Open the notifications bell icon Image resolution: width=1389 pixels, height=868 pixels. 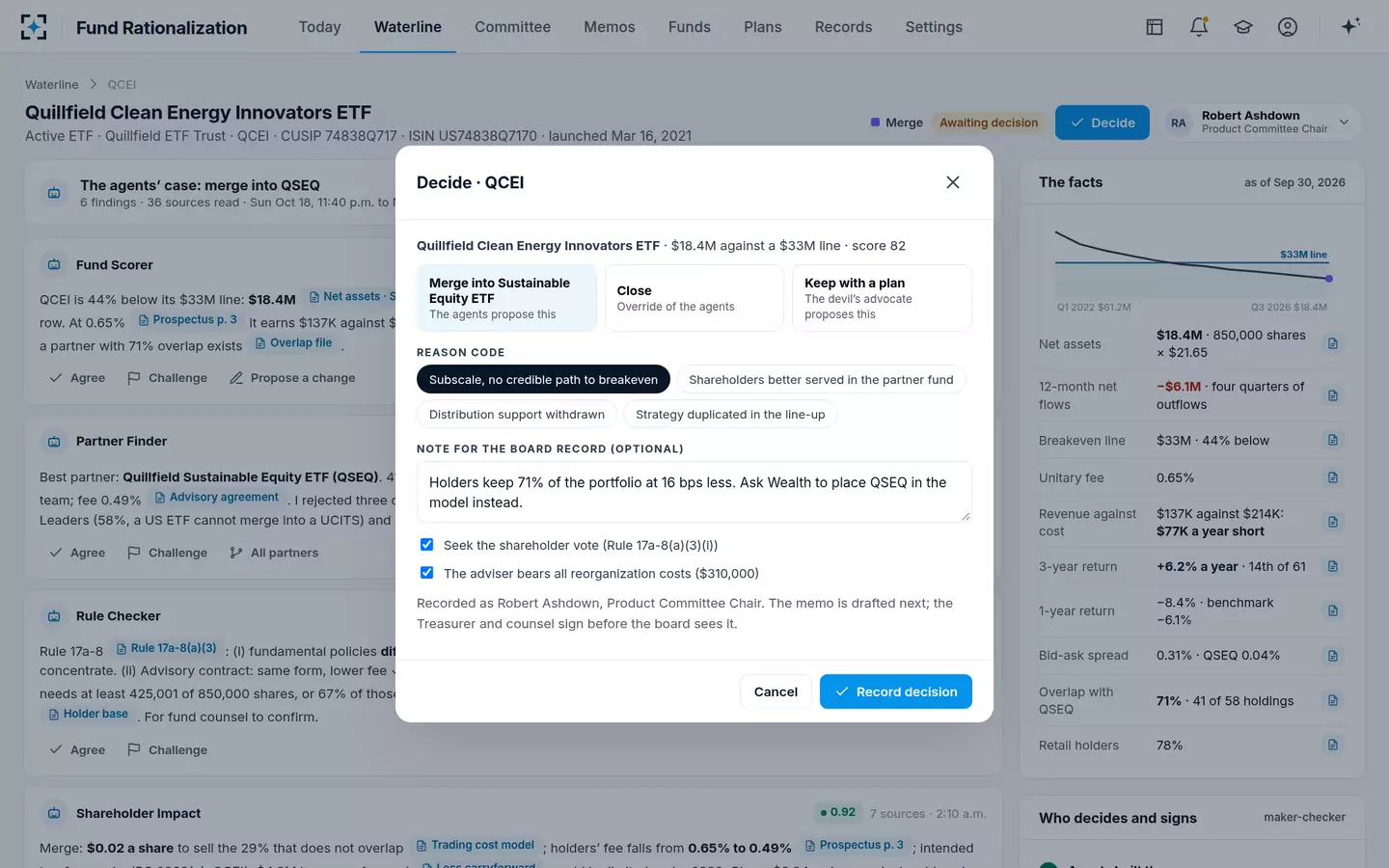pyautogui.click(x=1199, y=27)
